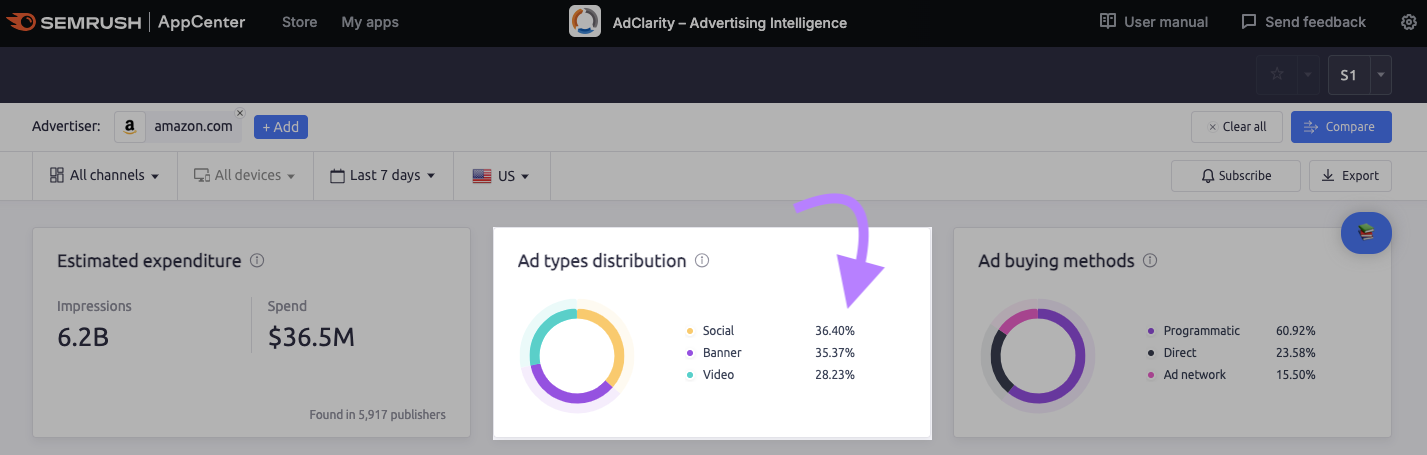The image size is (1427, 455).
Task: Click Found in 5,917 publishers text
Action: click(378, 414)
